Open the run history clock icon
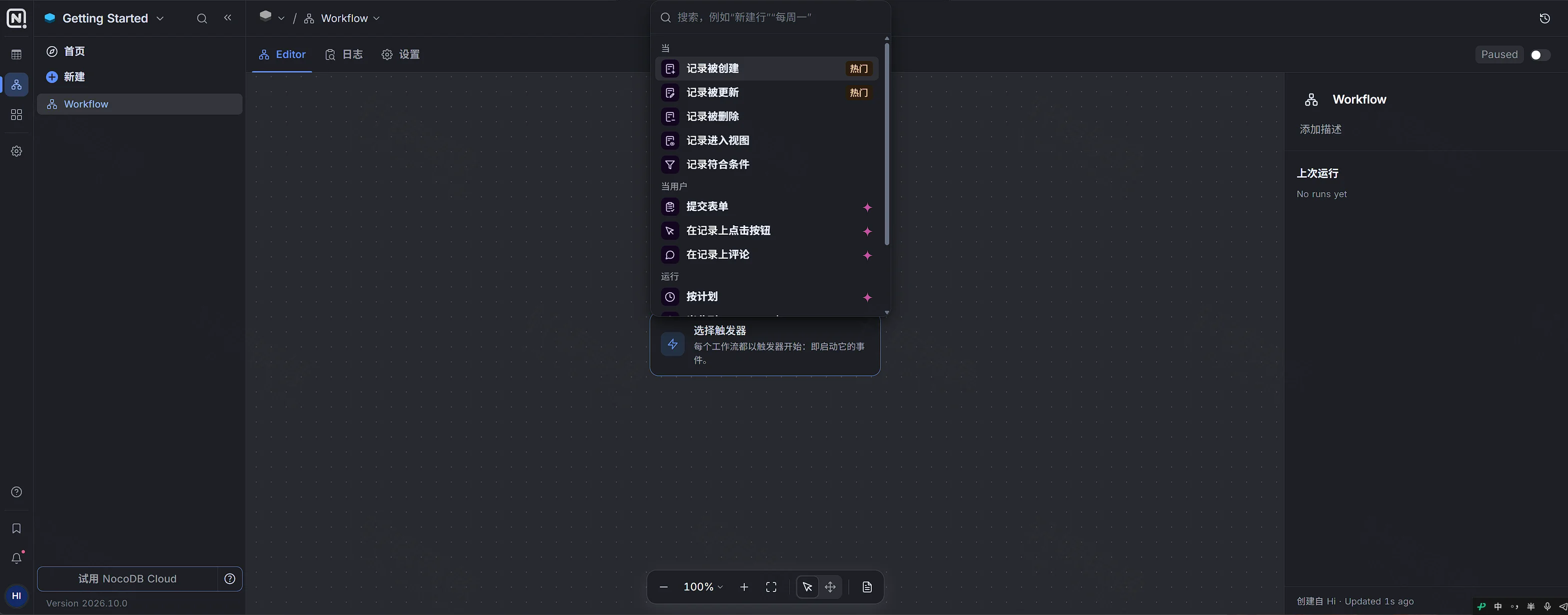Screen dimensions: 1568x615 [x=1545, y=19]
